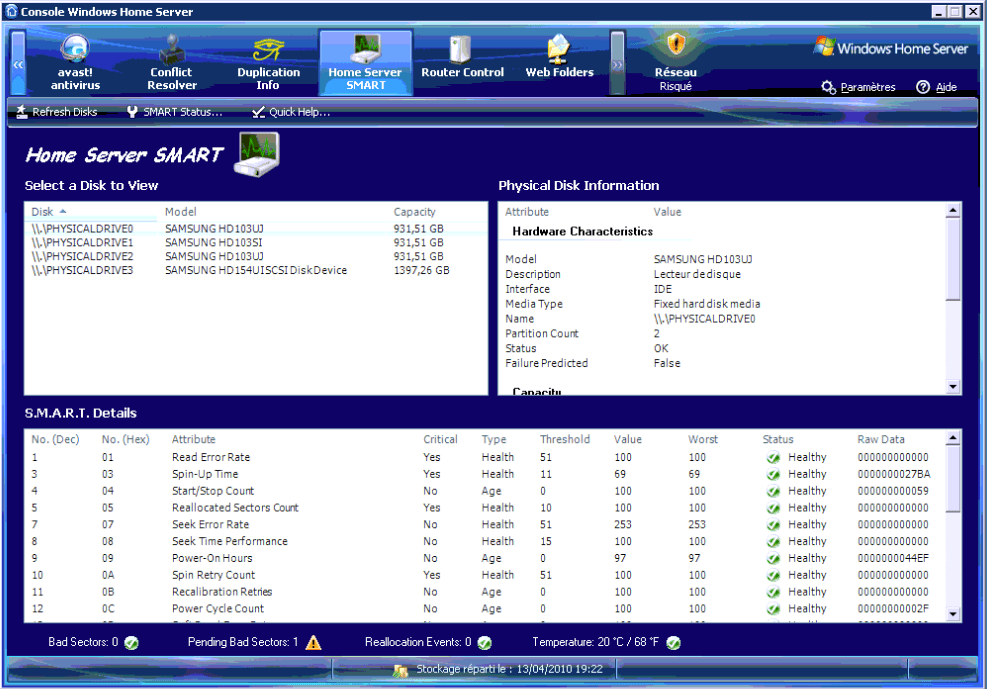Switch to the Web Folders tab label
This screenshot has width=987, height=689.
(560, 72)
